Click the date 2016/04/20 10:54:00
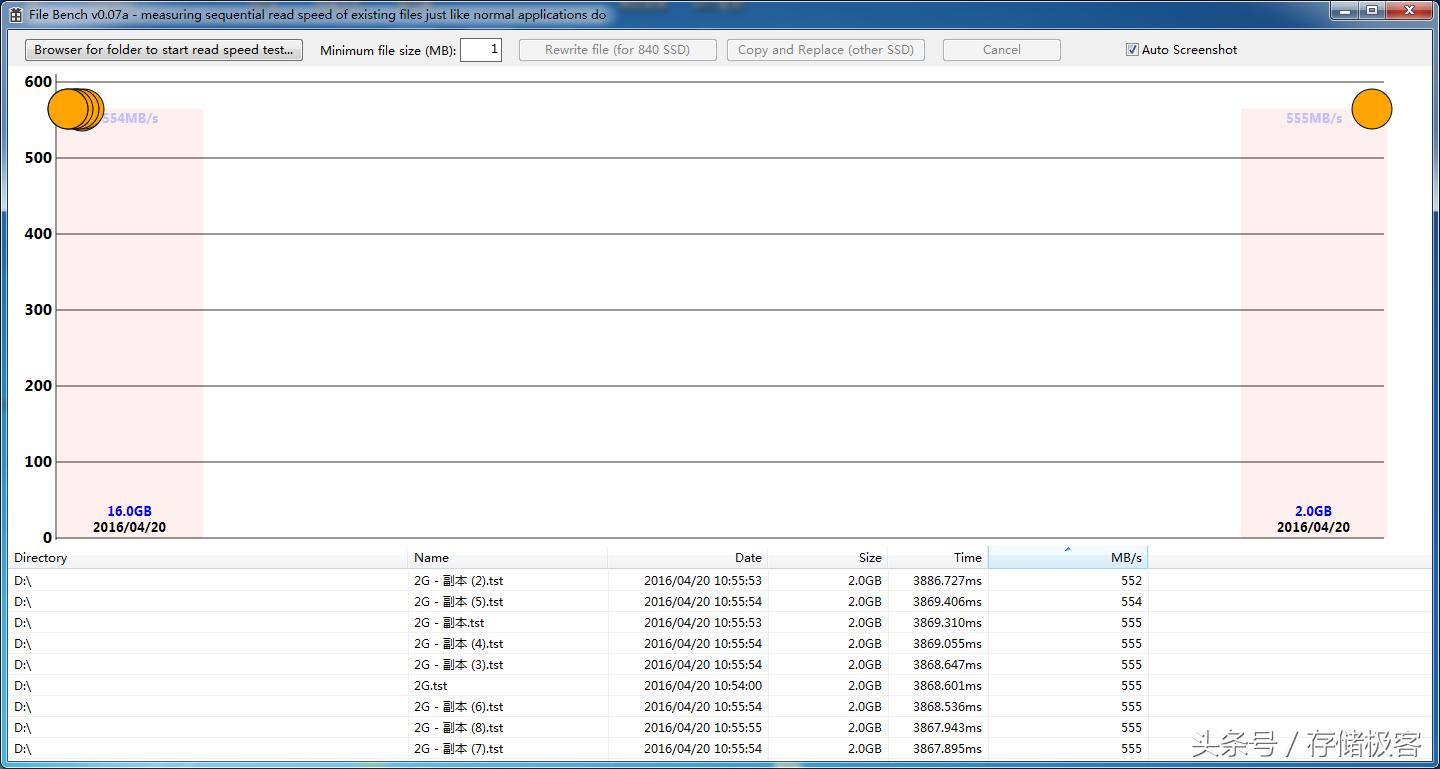Screen dimensions: 1440x769 pos(703,686)
